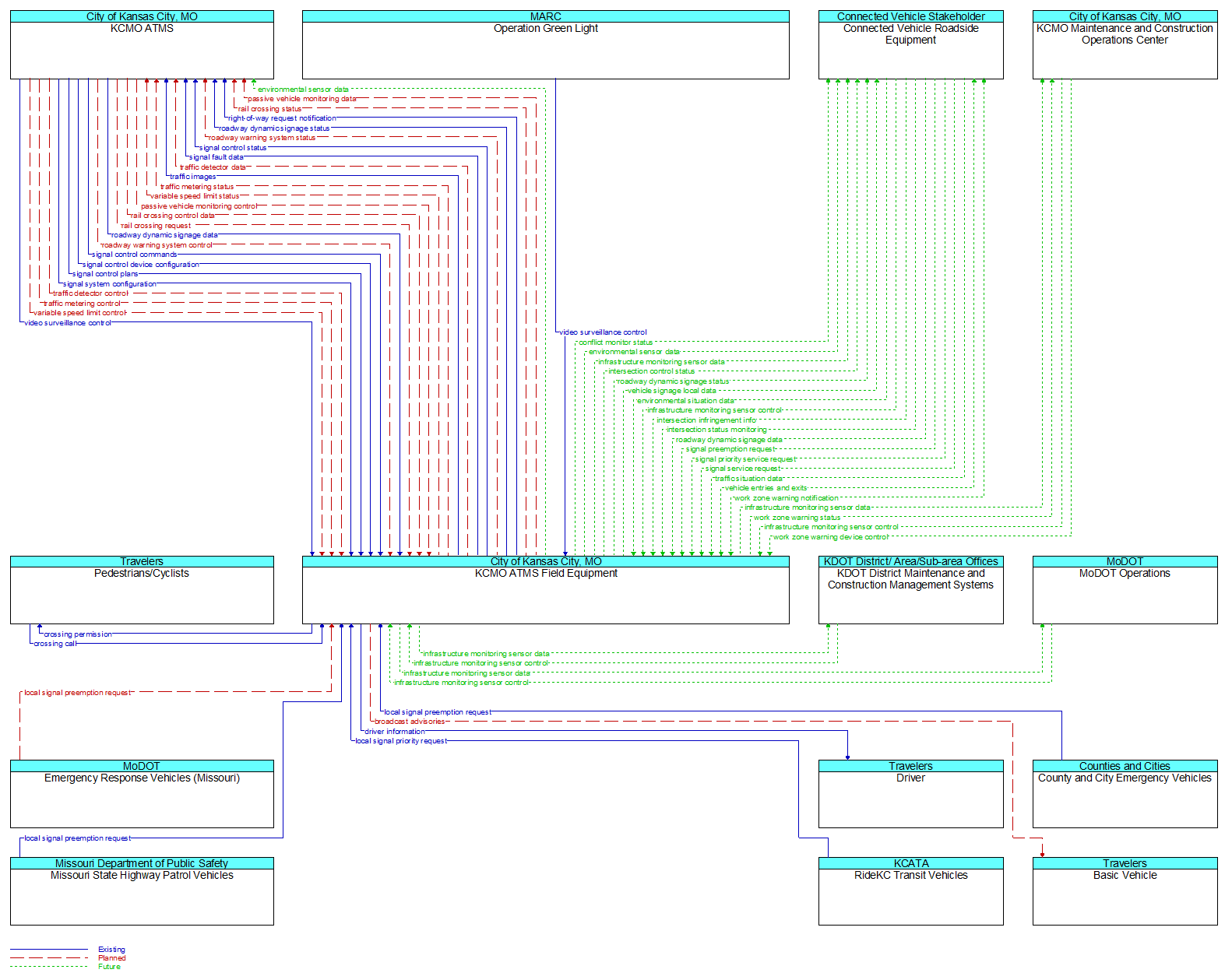
Task: Click the 'Planned' legend entry
Action: click(111, 958)
